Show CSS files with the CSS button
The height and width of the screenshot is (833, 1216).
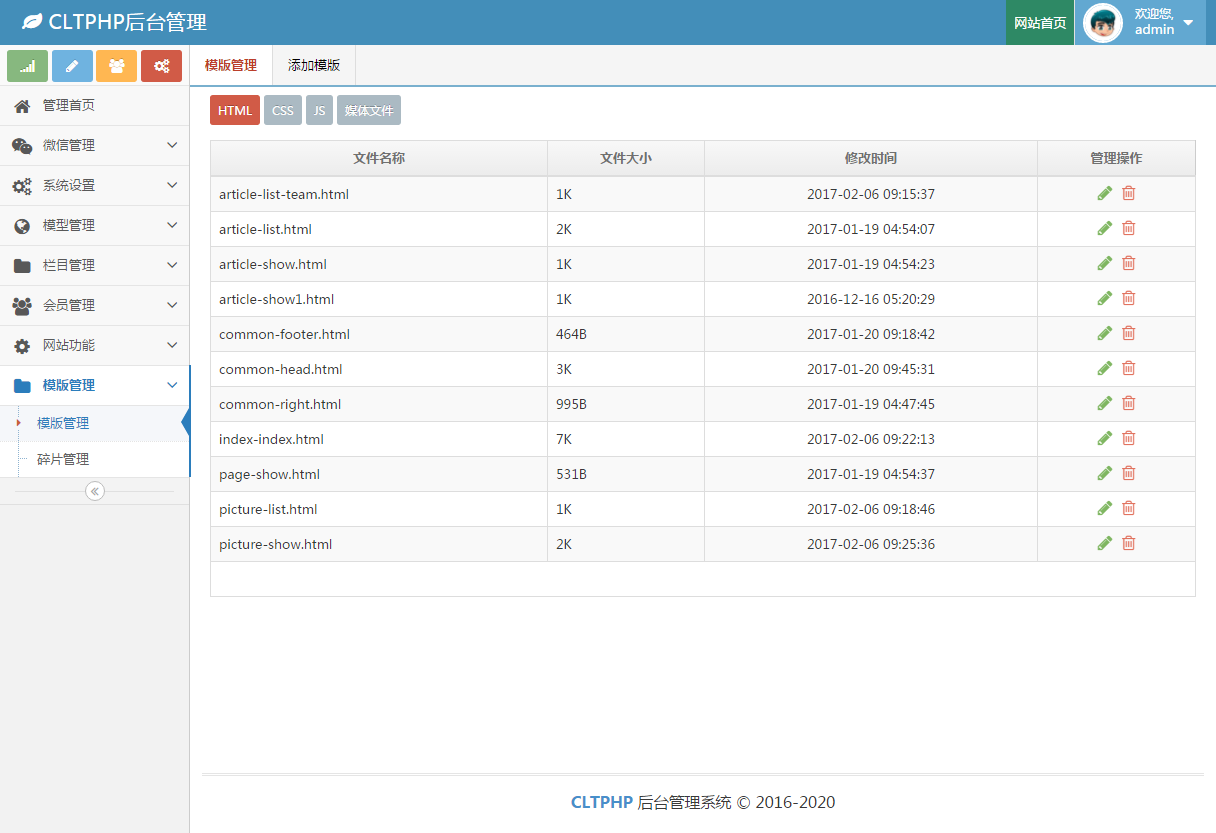(x=283, y=110)
